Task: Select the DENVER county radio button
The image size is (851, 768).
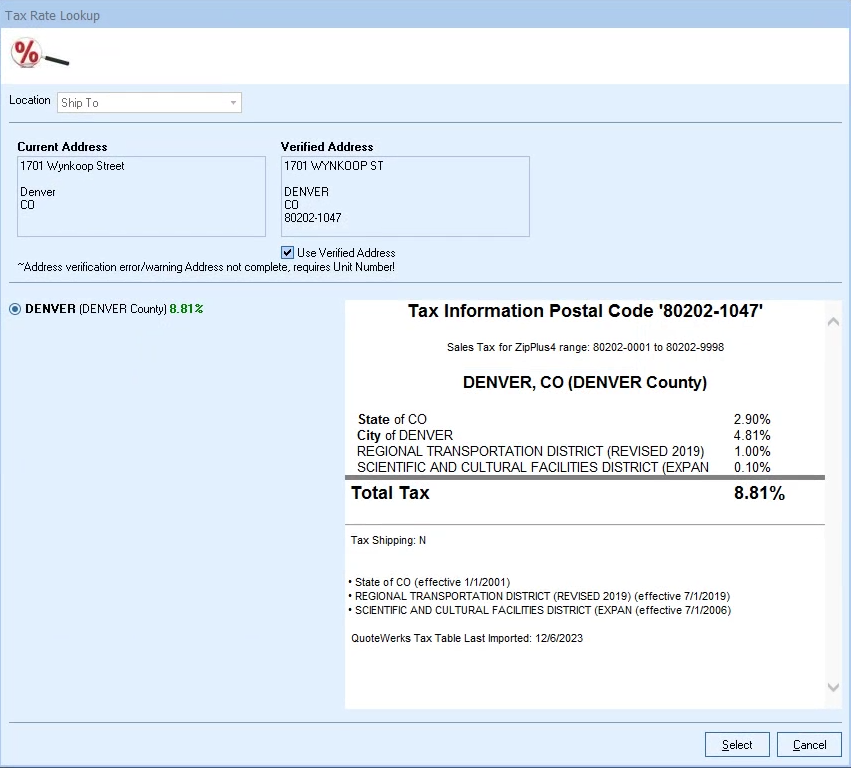Action: click(15, 309)
